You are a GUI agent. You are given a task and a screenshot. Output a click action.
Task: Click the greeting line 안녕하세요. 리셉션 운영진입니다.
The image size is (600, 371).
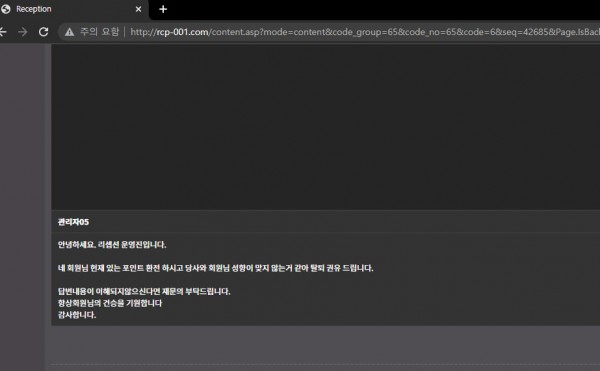(112, 245)
